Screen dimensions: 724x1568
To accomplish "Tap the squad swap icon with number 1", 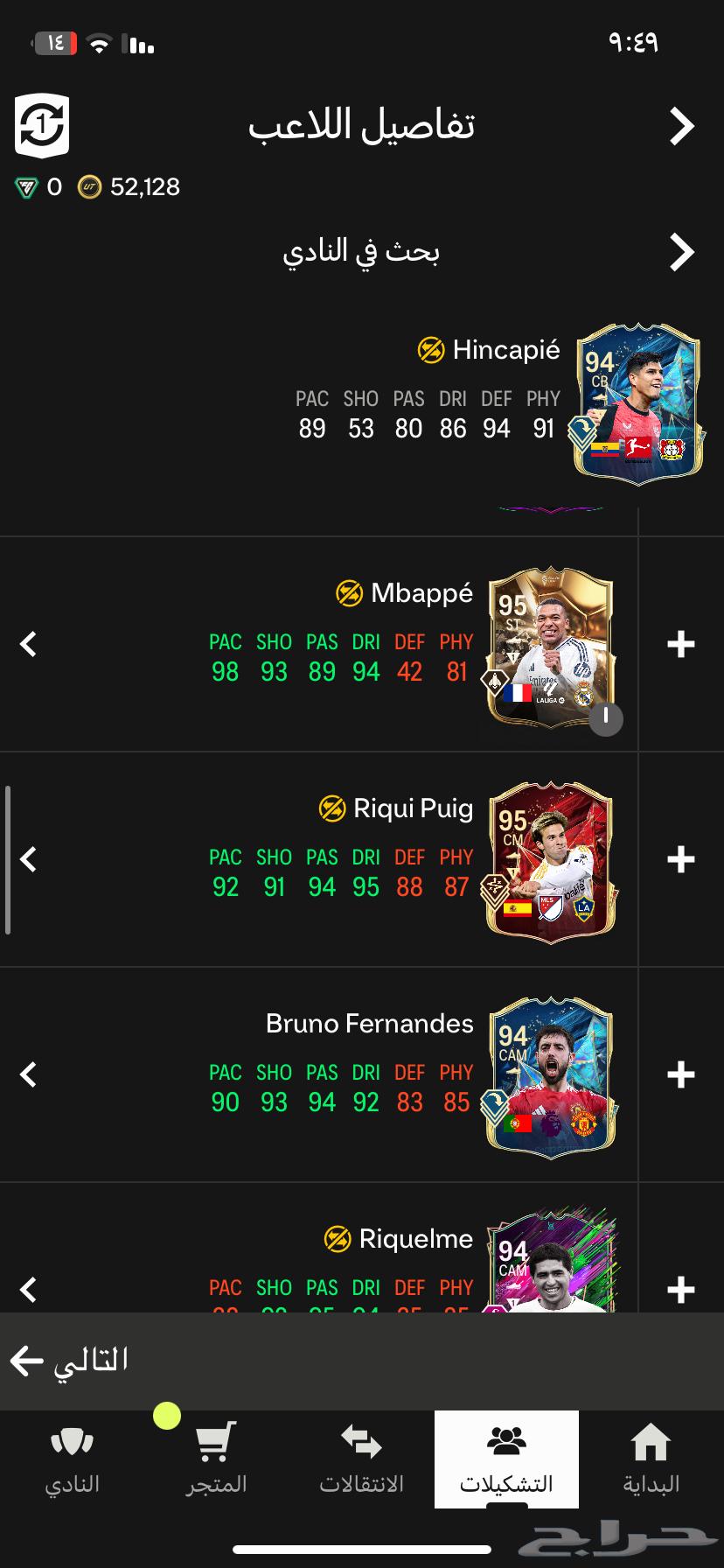I will [x=42, y=126].
